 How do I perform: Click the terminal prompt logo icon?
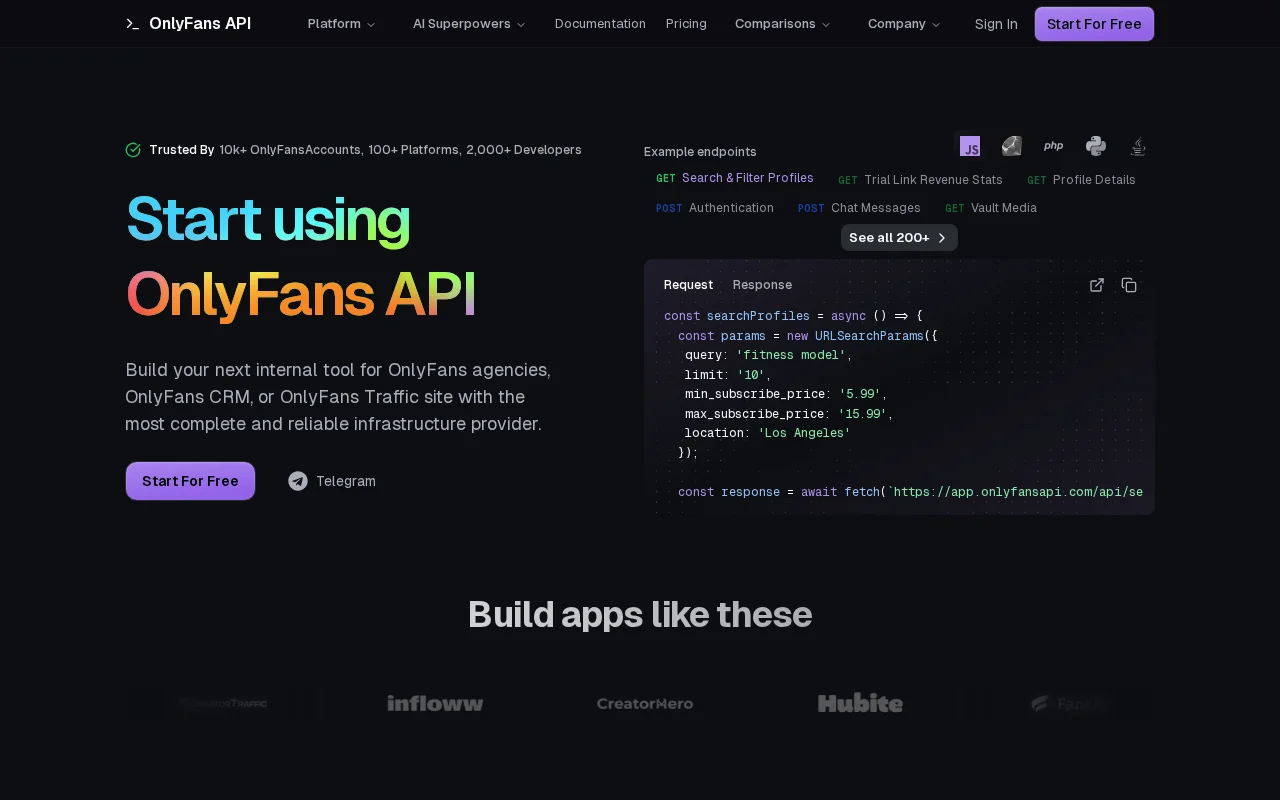[x=133, y=23]
